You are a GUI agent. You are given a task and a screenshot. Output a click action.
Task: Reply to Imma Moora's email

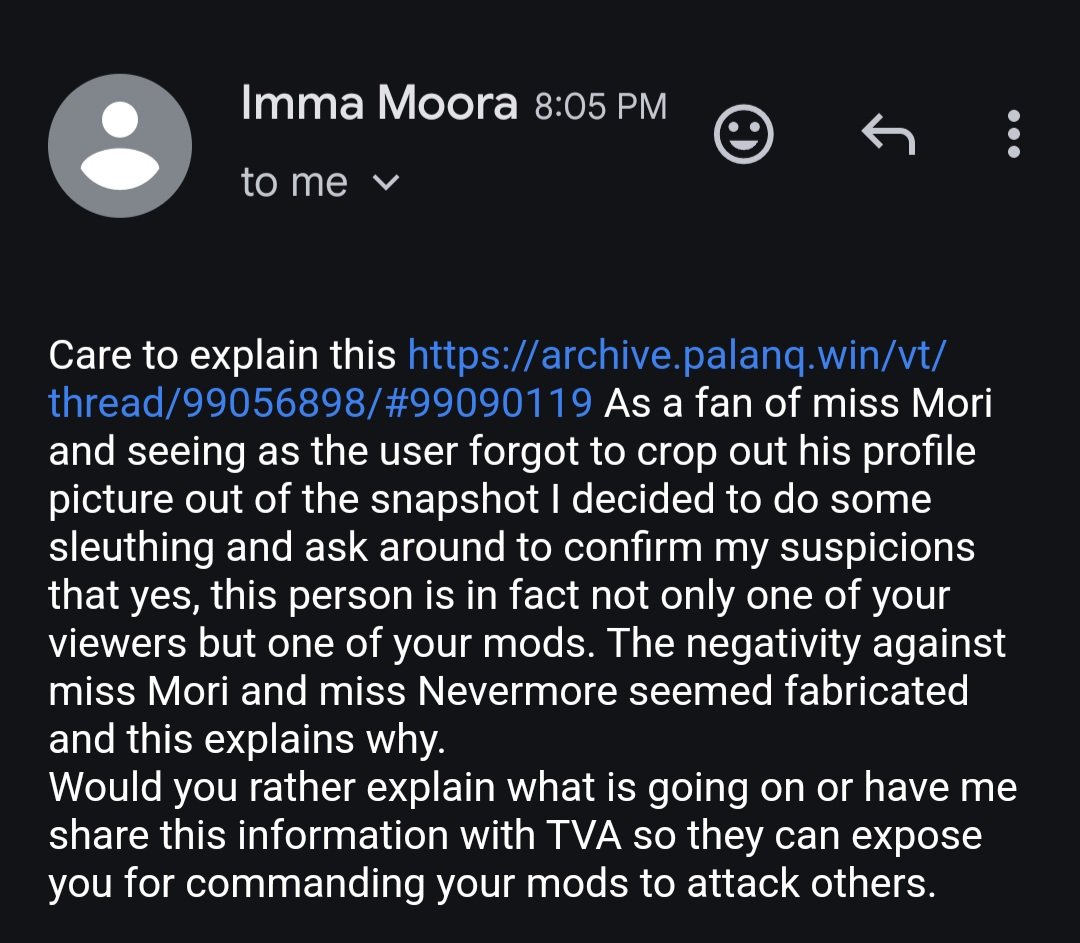click(x=888, y=134)
